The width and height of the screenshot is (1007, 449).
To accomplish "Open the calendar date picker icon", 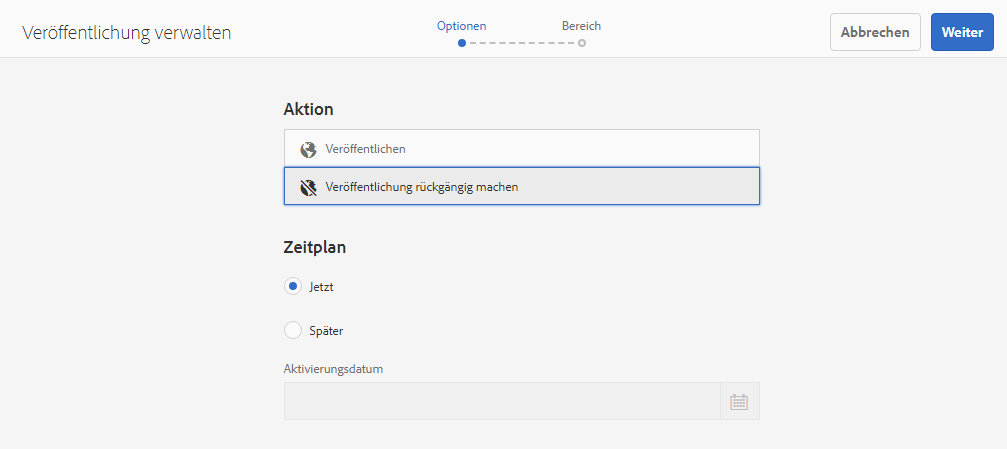I will tap(739, 402).
